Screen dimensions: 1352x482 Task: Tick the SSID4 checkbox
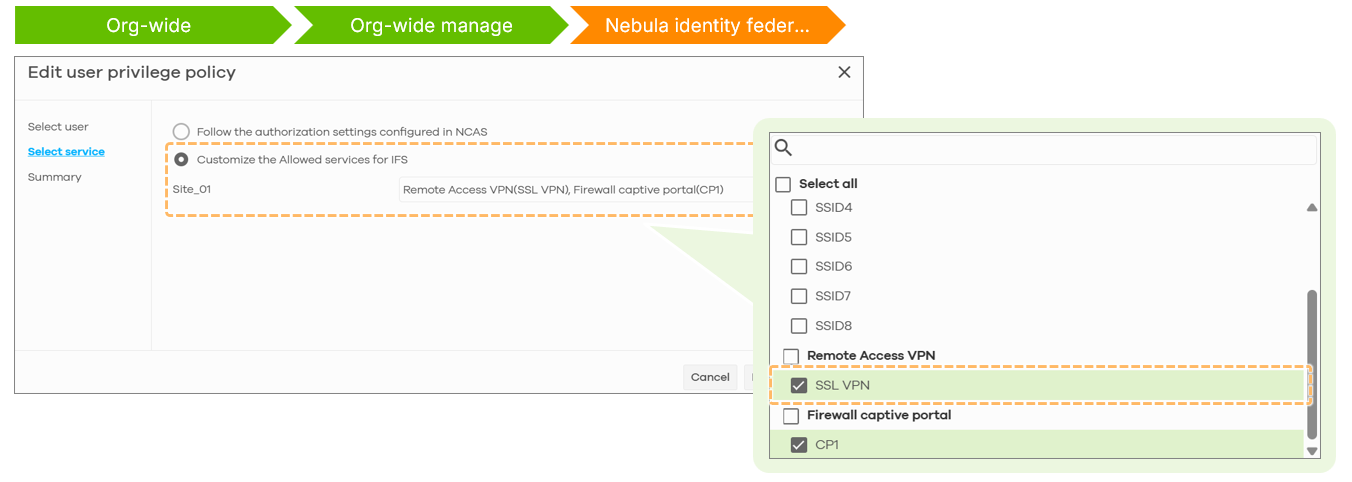point(798,208)
